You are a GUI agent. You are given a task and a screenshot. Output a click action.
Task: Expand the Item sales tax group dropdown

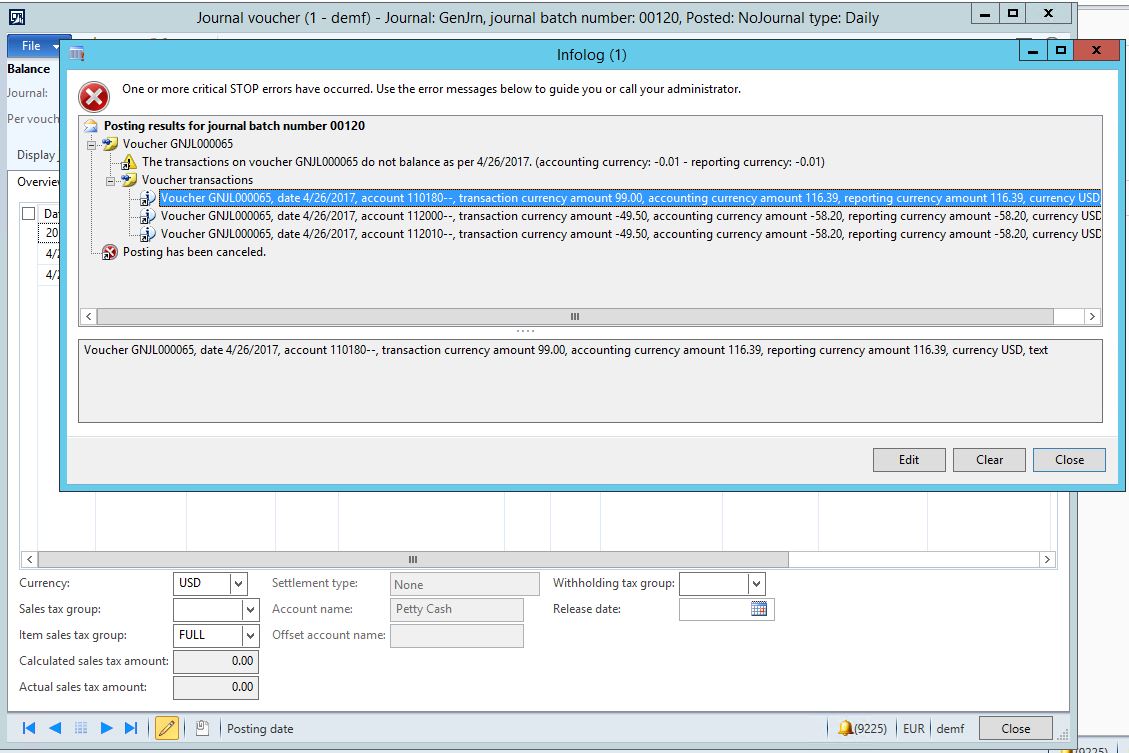tap(249, 635)
